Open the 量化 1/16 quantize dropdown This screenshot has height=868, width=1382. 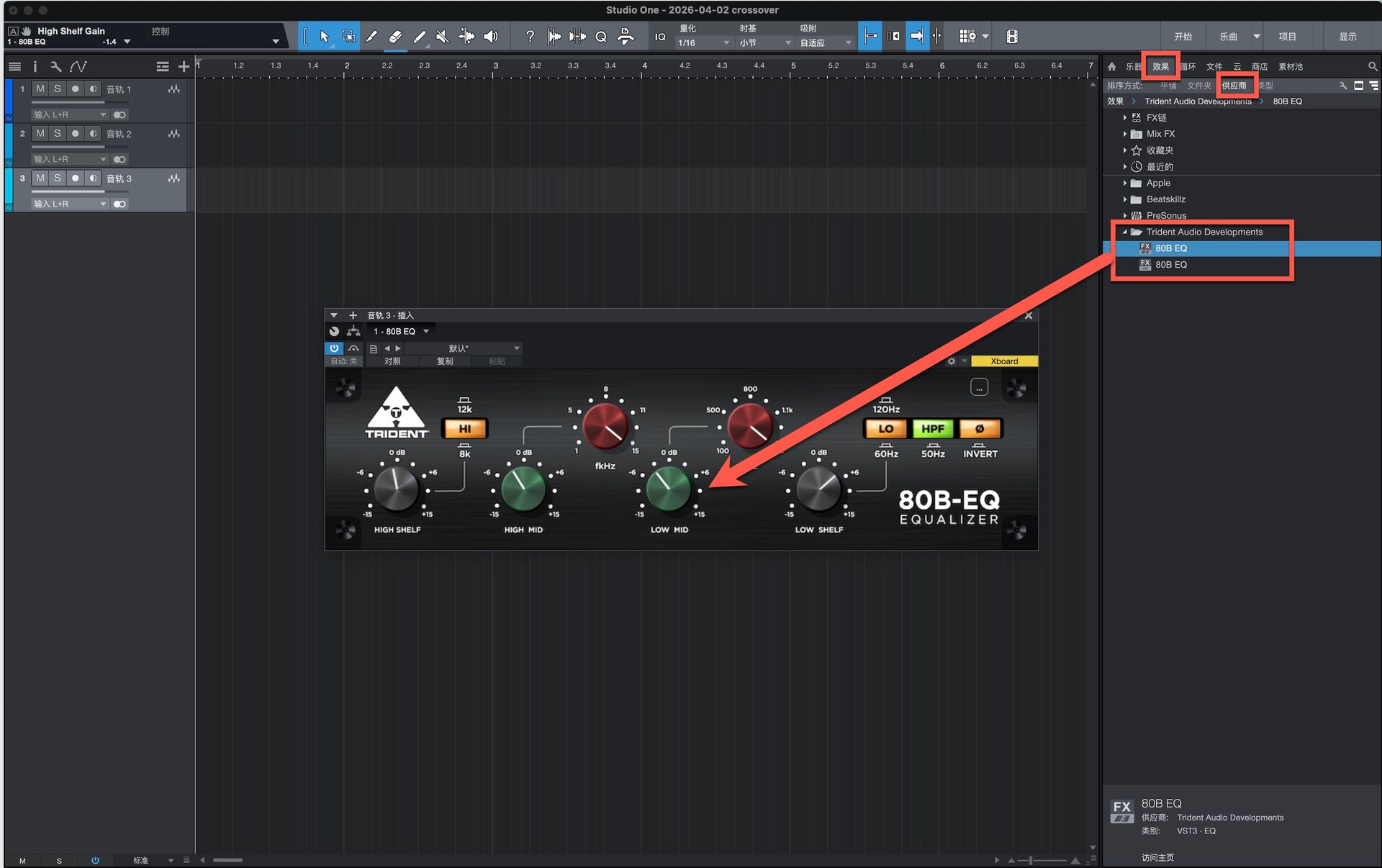(703, 43)
